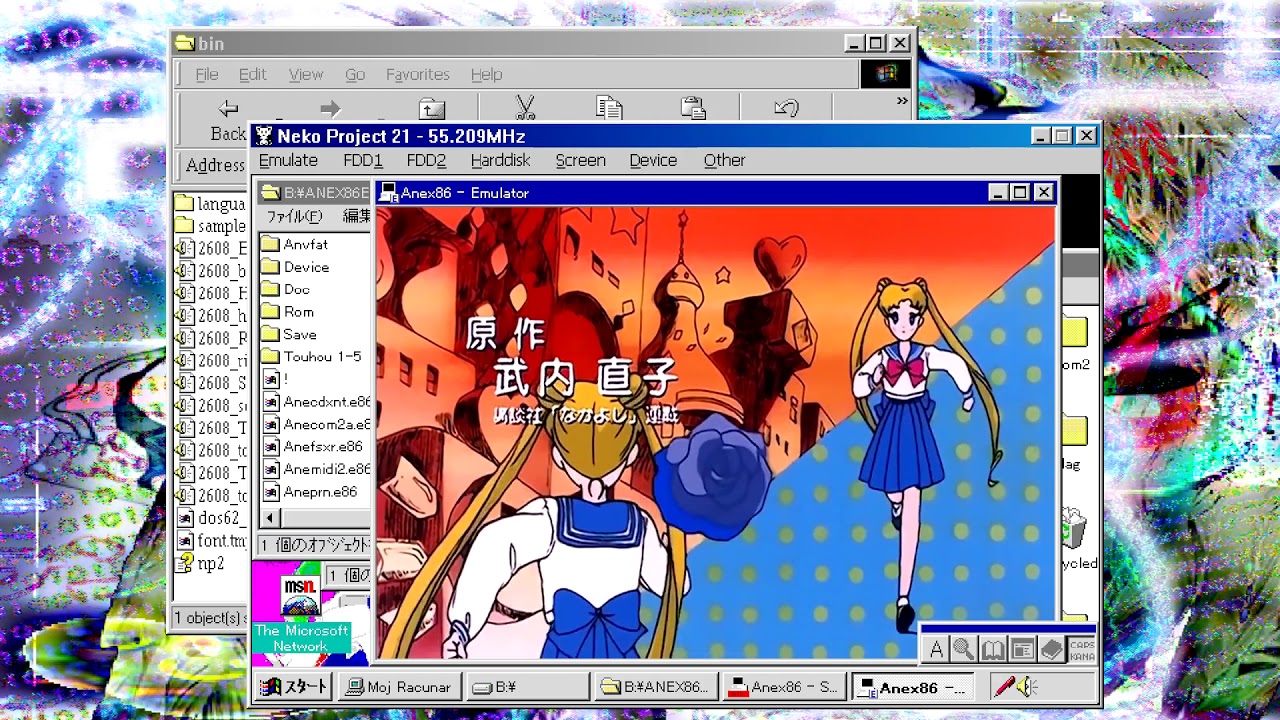Click the IME magnifier search icon
The image size is (1280, 720).
[964, 650]
